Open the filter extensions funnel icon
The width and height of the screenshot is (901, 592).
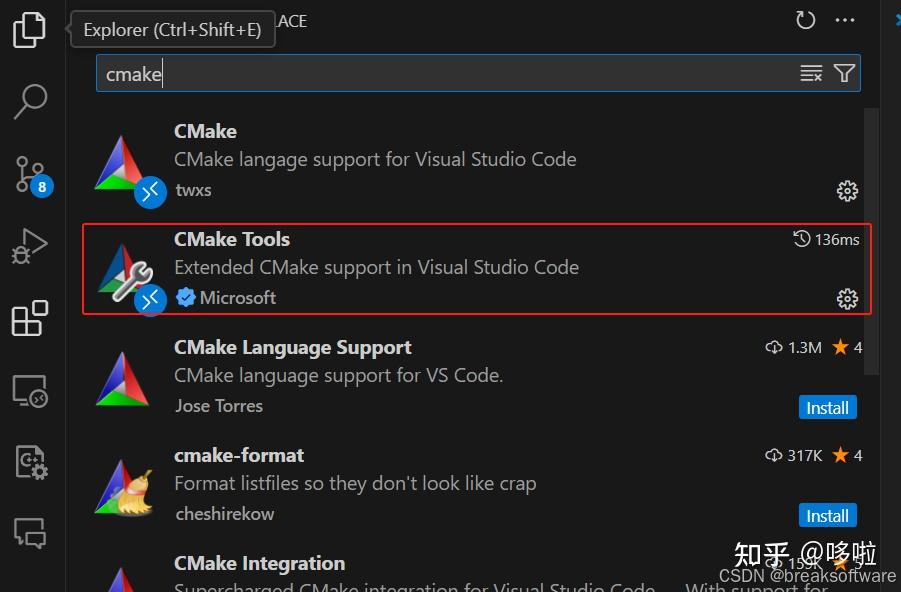coord(844,72)
